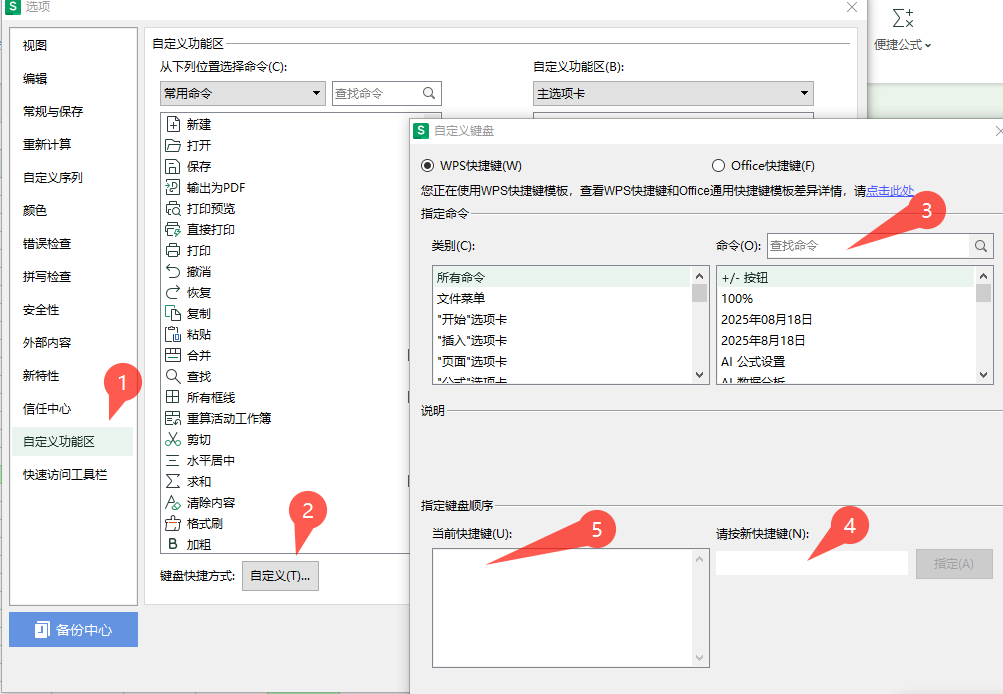Select 文件菜单 in the 类别 list
This screenshot has width=1003, height=694.
[562, 299]
